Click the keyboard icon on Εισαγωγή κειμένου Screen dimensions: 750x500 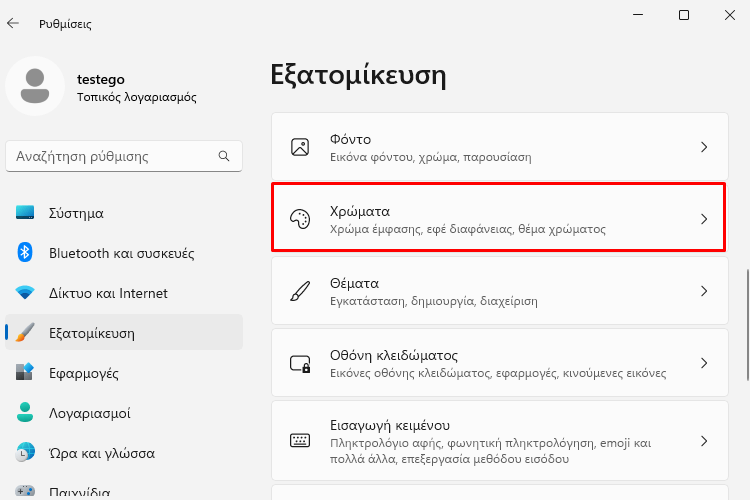coord(300,440)
